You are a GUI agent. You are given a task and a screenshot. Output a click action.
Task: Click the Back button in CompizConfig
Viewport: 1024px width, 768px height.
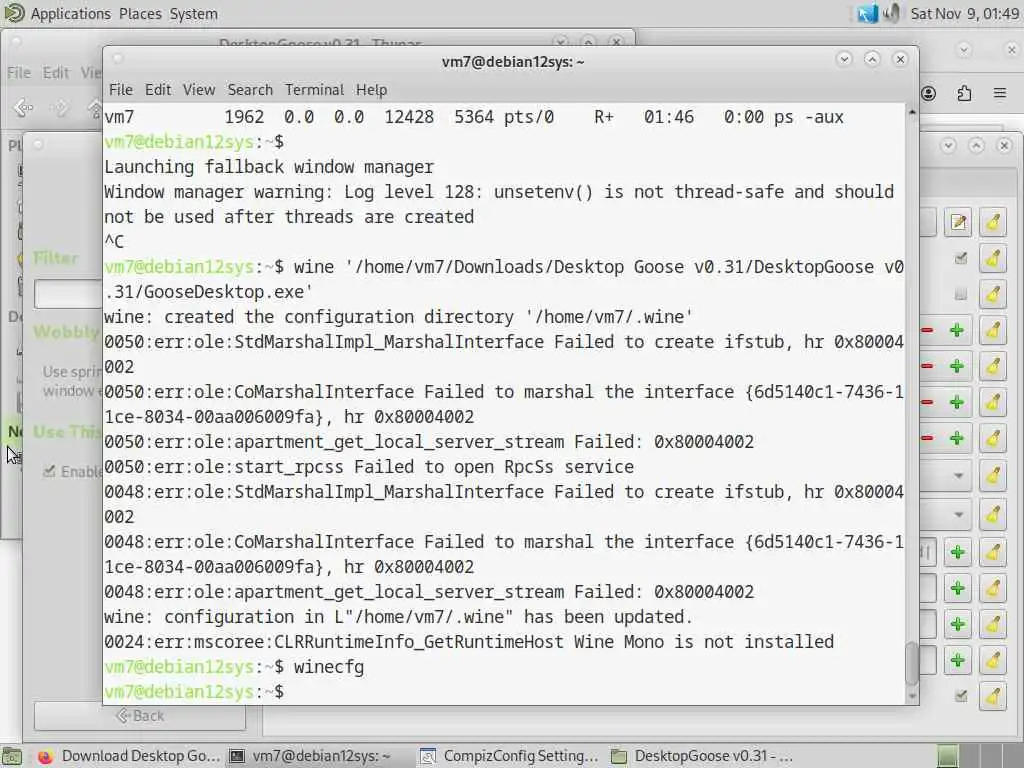140,716
